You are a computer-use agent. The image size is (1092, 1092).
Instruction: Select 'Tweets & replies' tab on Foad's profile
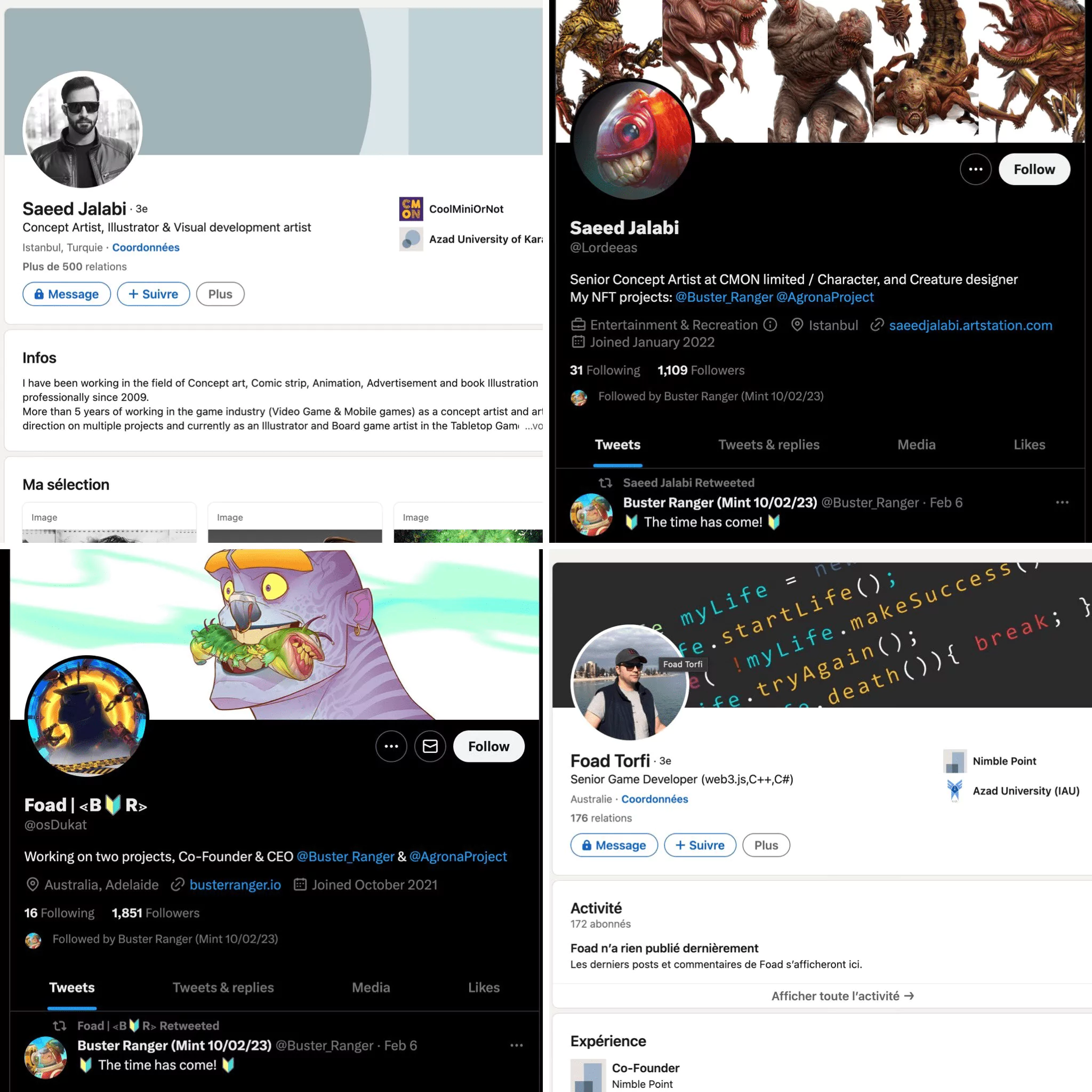tap(223, 987)
